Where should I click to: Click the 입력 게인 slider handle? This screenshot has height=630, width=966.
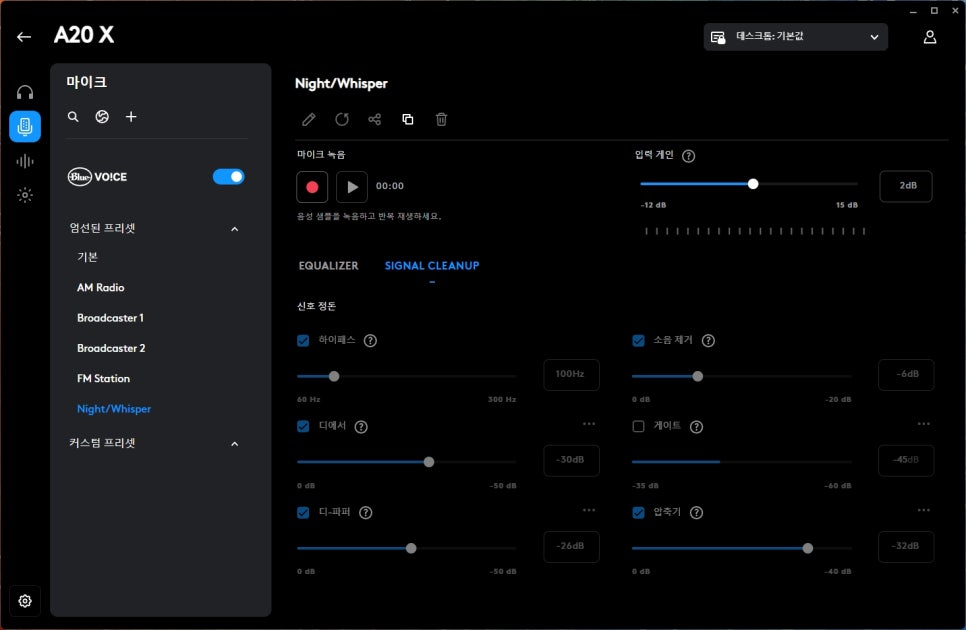[753, 184]
